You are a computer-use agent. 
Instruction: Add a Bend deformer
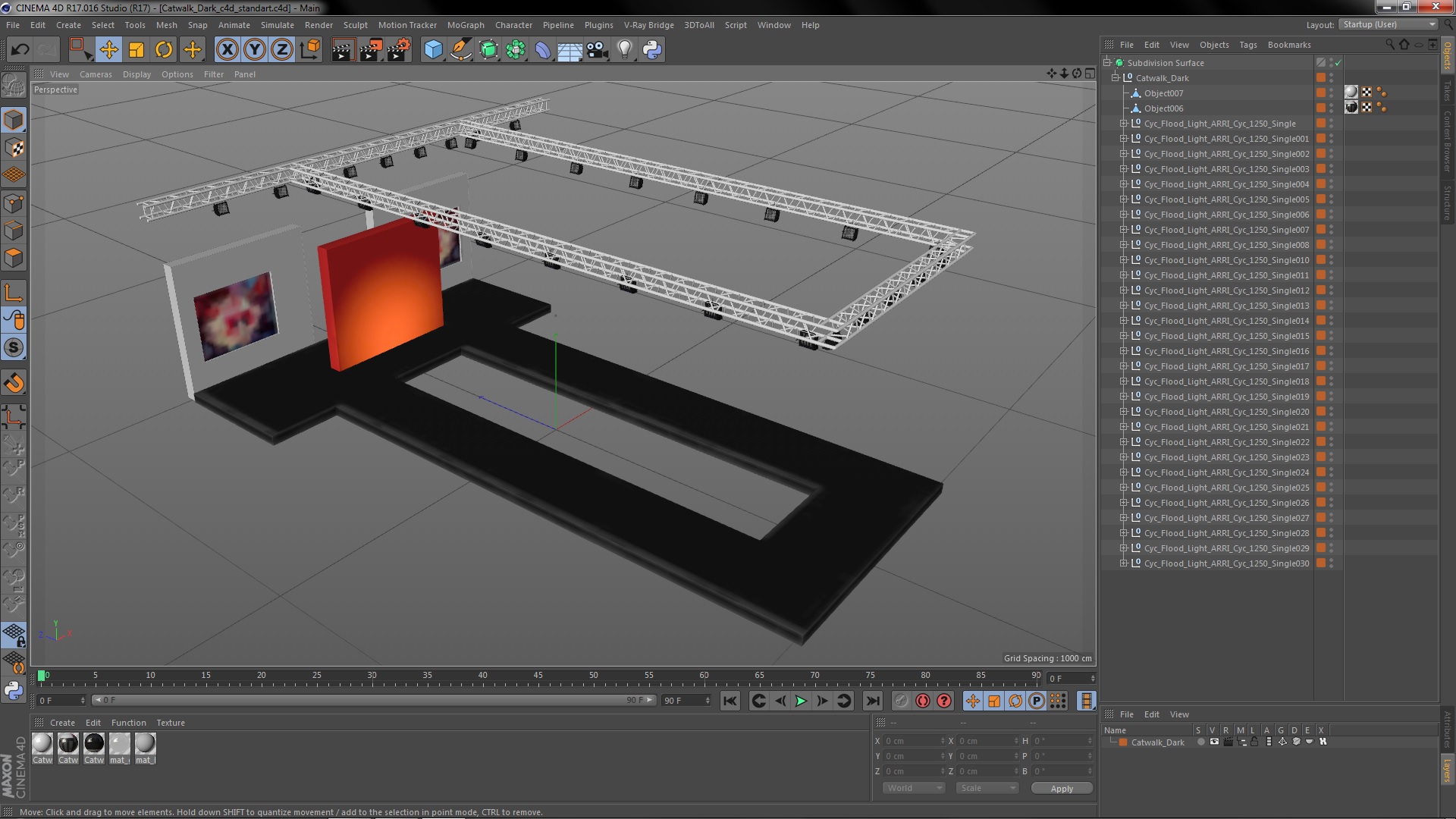543,50
